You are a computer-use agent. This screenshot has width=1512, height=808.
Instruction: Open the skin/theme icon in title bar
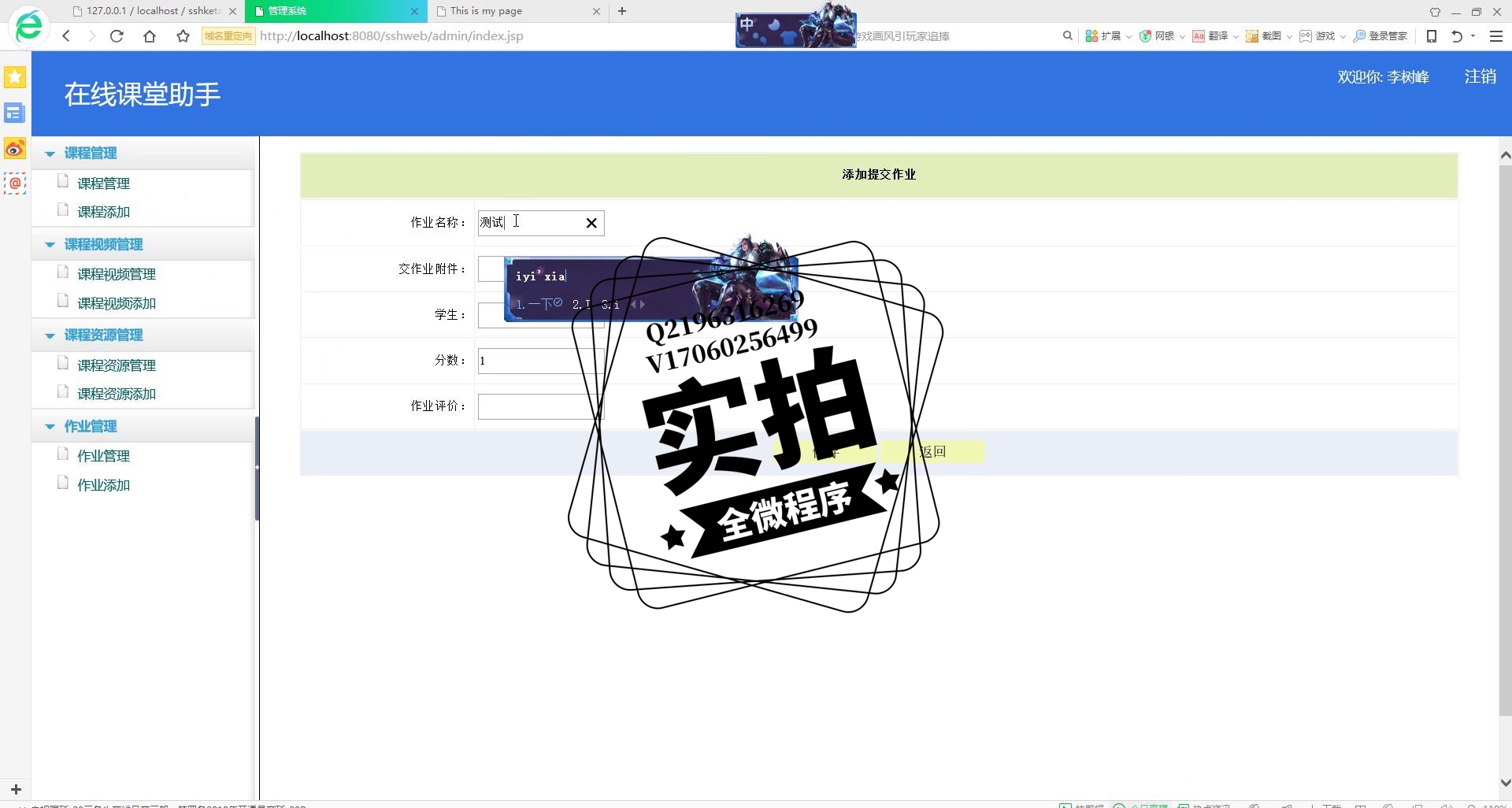(x=1435, y=12)
